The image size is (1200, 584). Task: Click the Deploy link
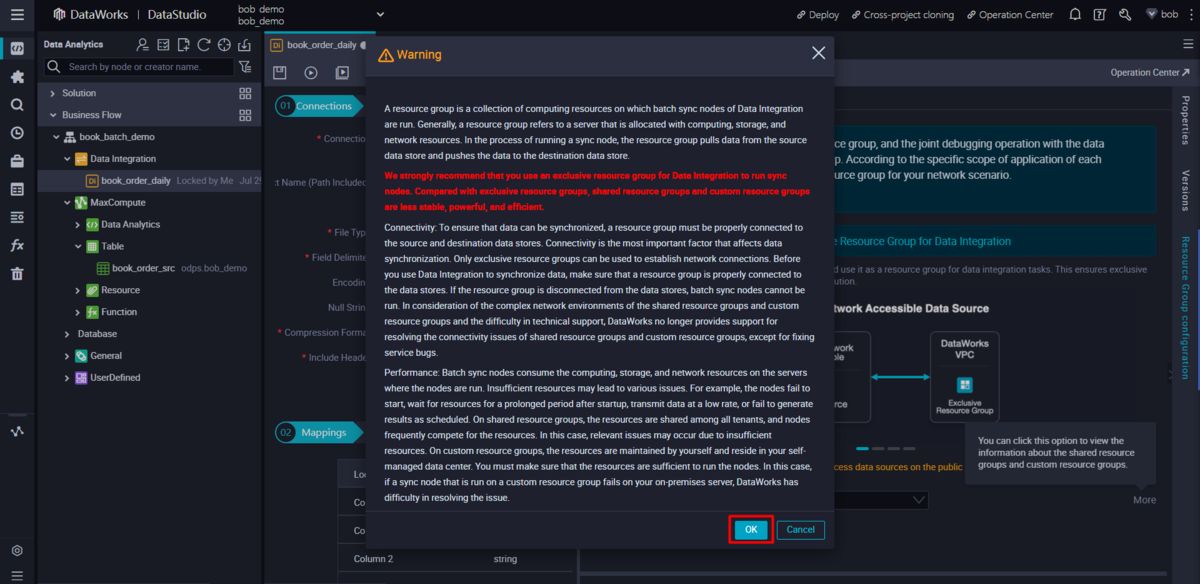[x=817, y=15]
